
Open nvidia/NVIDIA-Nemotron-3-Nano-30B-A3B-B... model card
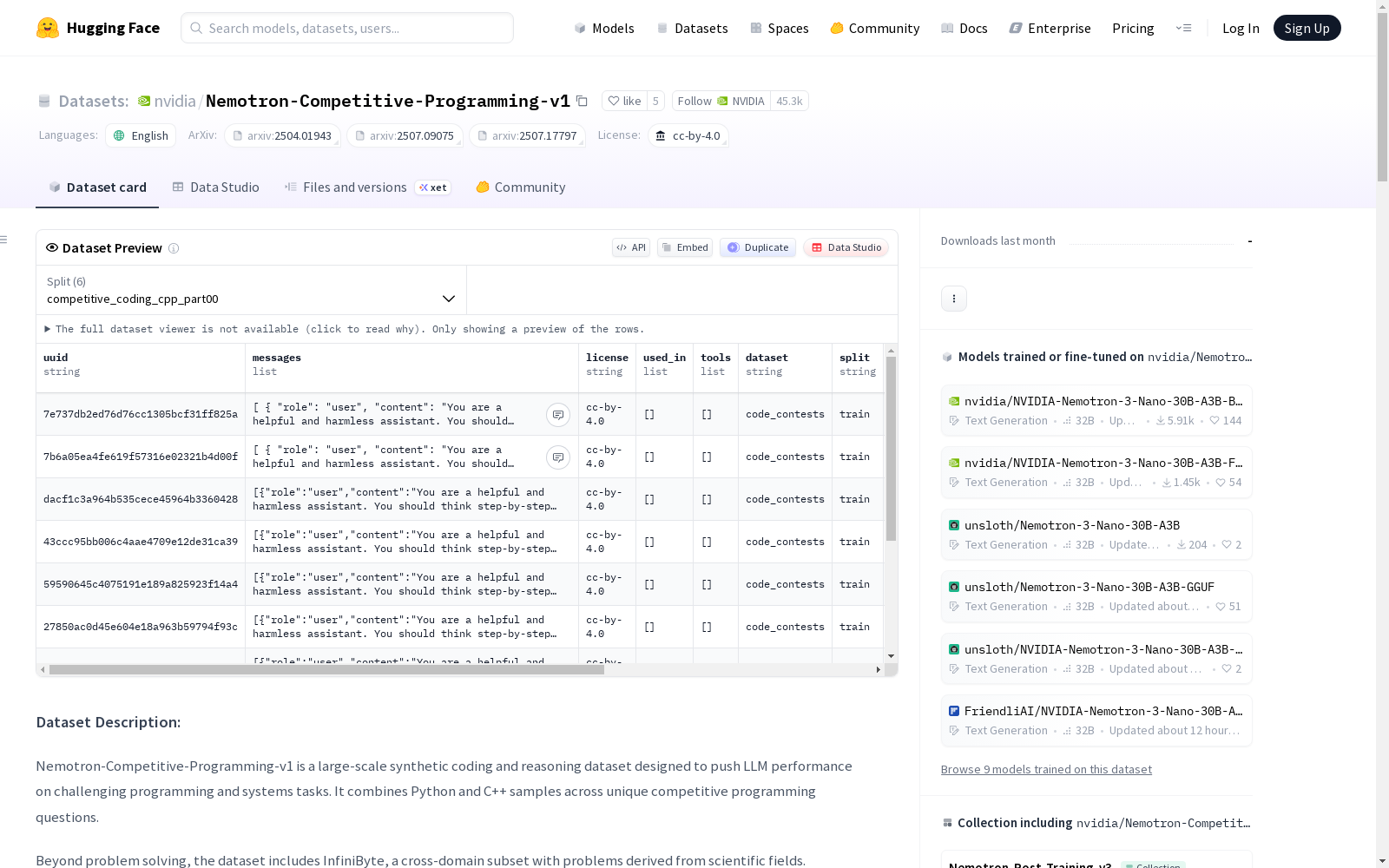click(x=1096, y=411)
